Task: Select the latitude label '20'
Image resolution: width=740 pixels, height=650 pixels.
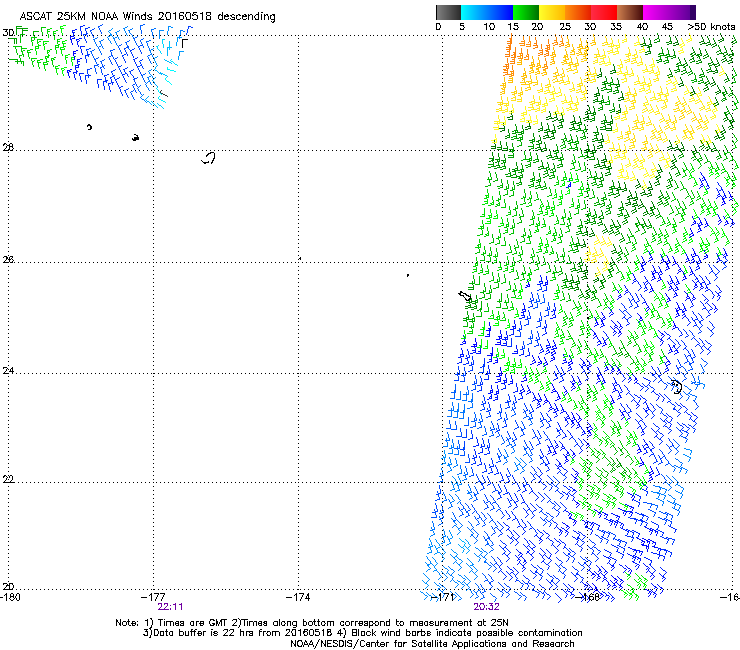Action: click(x=8, y=586)
